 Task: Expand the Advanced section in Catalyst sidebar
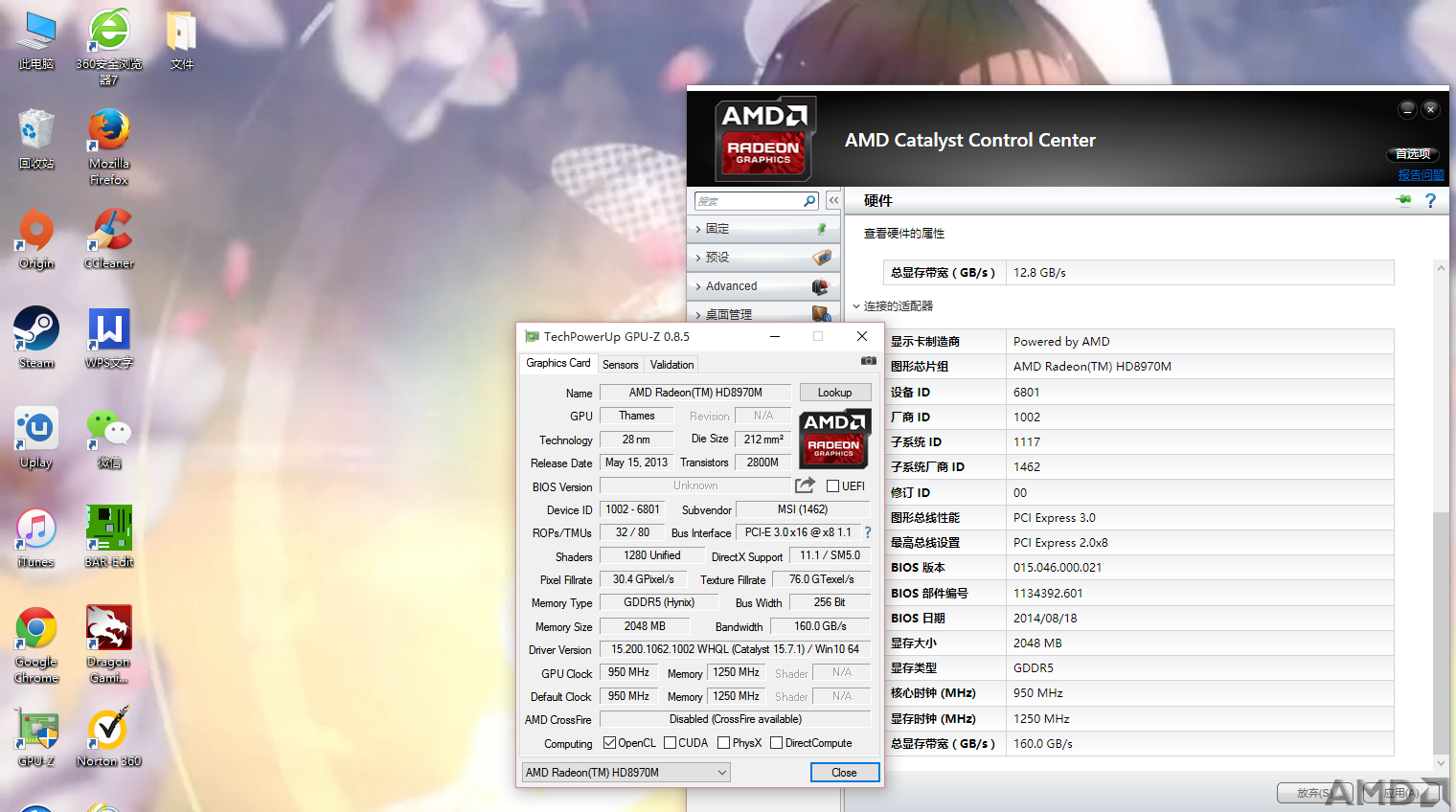(764, 286)
